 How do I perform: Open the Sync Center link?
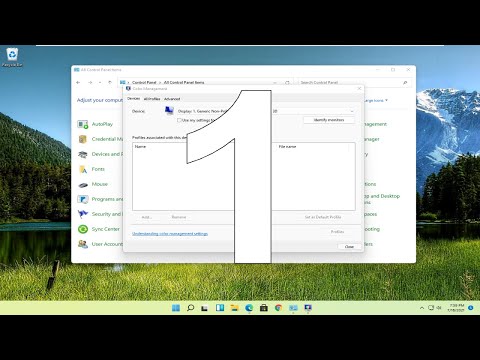[x=106, y=229]
